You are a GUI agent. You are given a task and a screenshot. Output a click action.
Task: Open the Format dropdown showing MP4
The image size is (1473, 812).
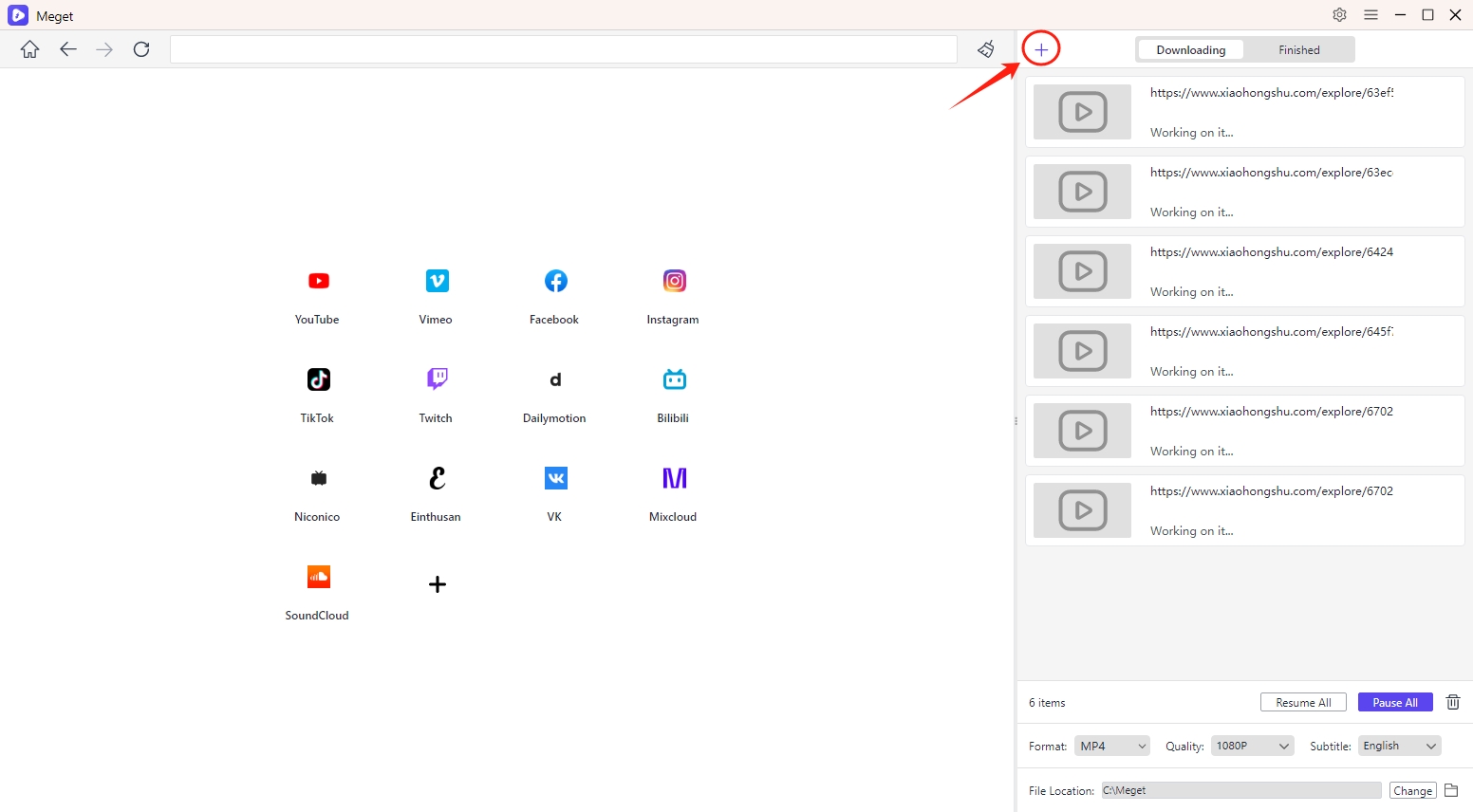[1112, 747]
